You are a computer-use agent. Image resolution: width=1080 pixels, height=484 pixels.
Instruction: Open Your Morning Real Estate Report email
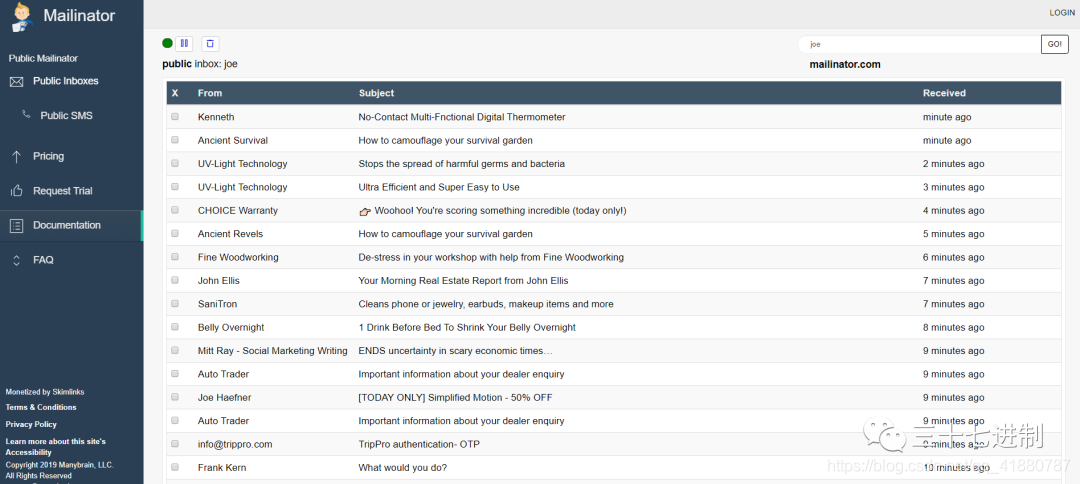tap(463, 281)
